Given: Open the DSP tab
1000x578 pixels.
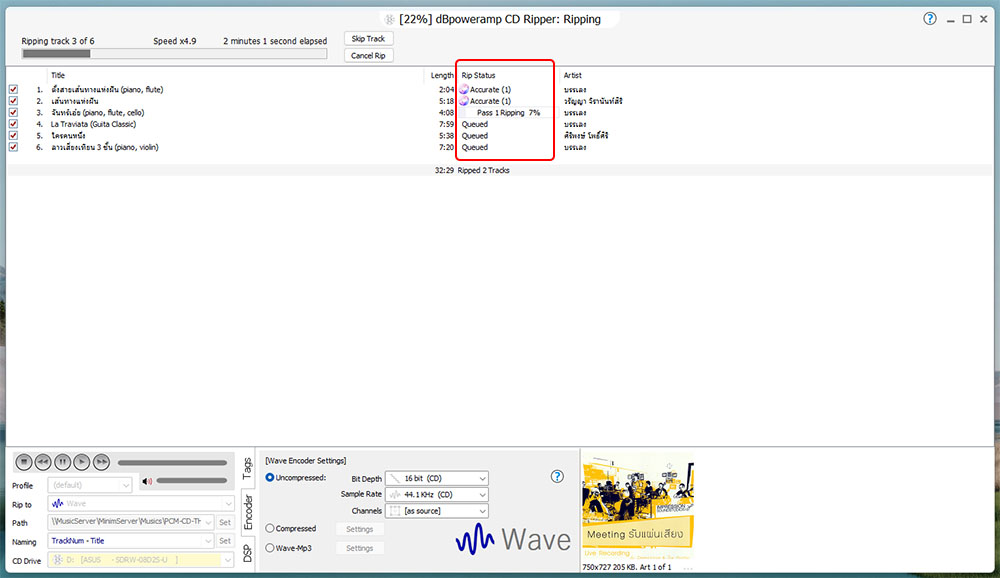Looking at the screenshot, I should coord(247,555).
